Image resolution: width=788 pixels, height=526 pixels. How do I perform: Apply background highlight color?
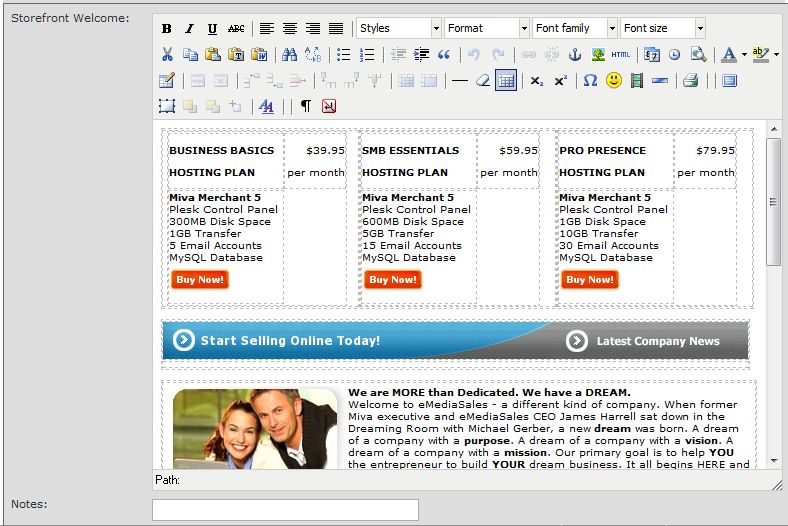pyautogui.click(x=760, y=54)
